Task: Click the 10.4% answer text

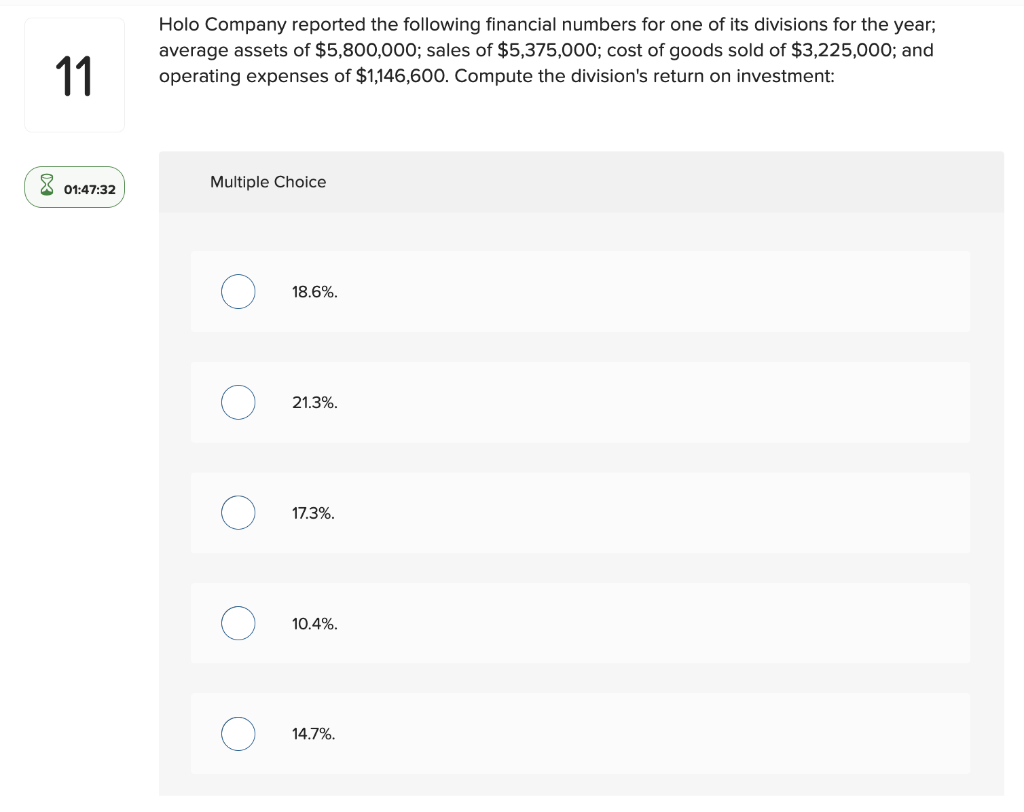Action: [x=315, y=624]
